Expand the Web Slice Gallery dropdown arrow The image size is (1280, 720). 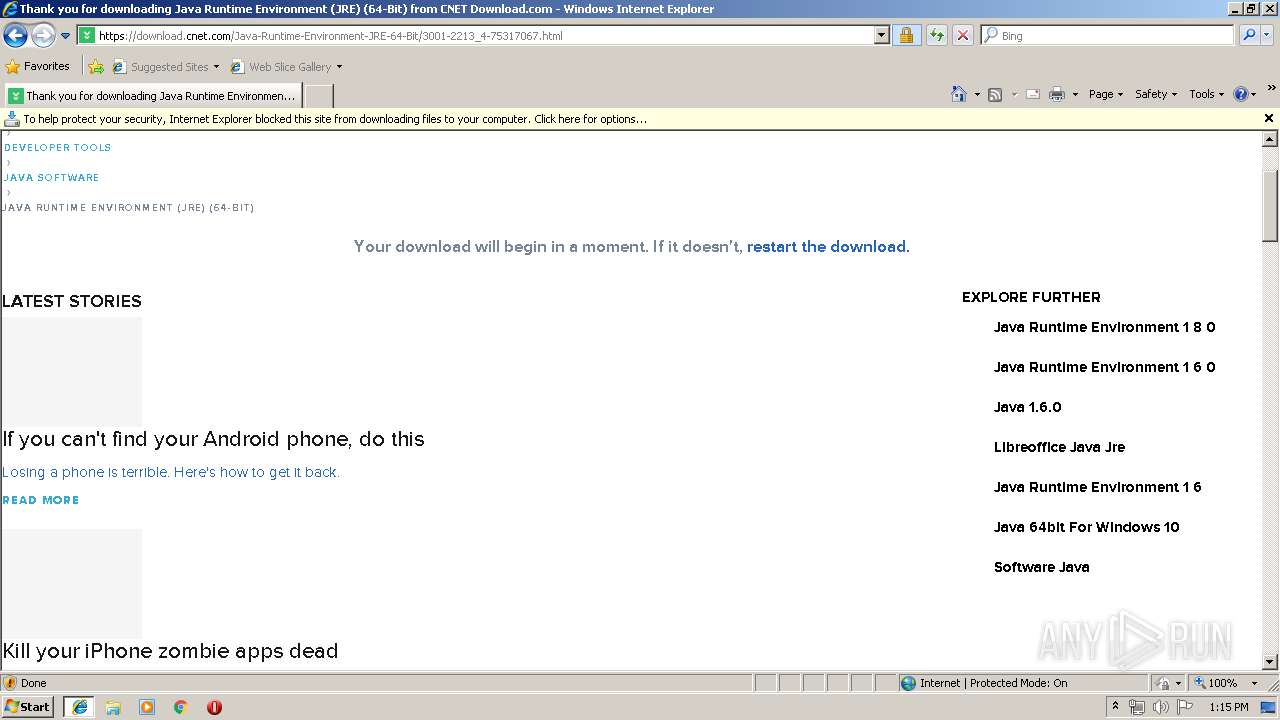click(339, 67)
